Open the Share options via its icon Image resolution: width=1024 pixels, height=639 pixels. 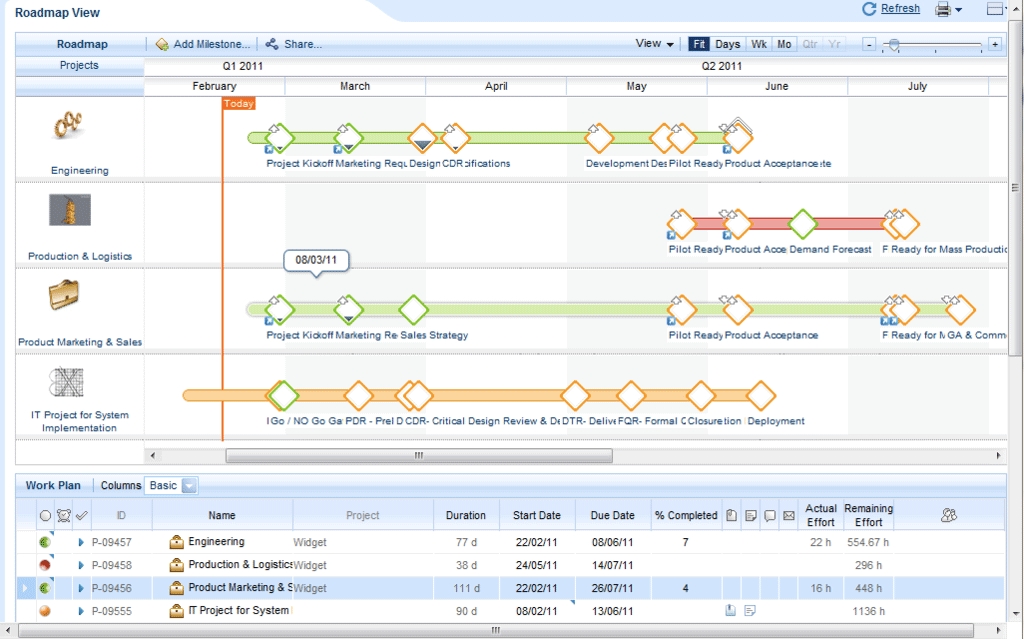coord(271,44)
